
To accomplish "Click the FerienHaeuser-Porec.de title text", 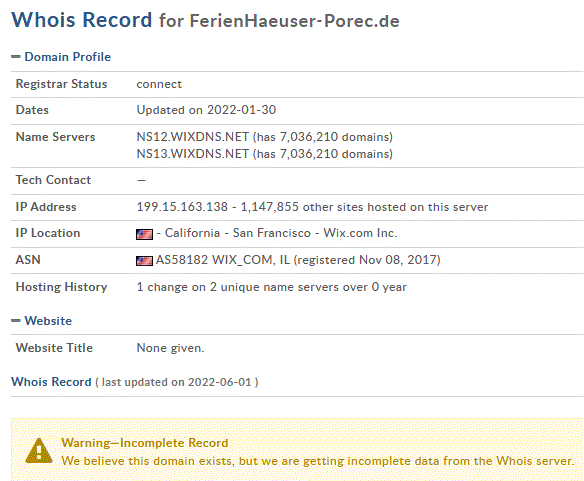I will 295,21.
